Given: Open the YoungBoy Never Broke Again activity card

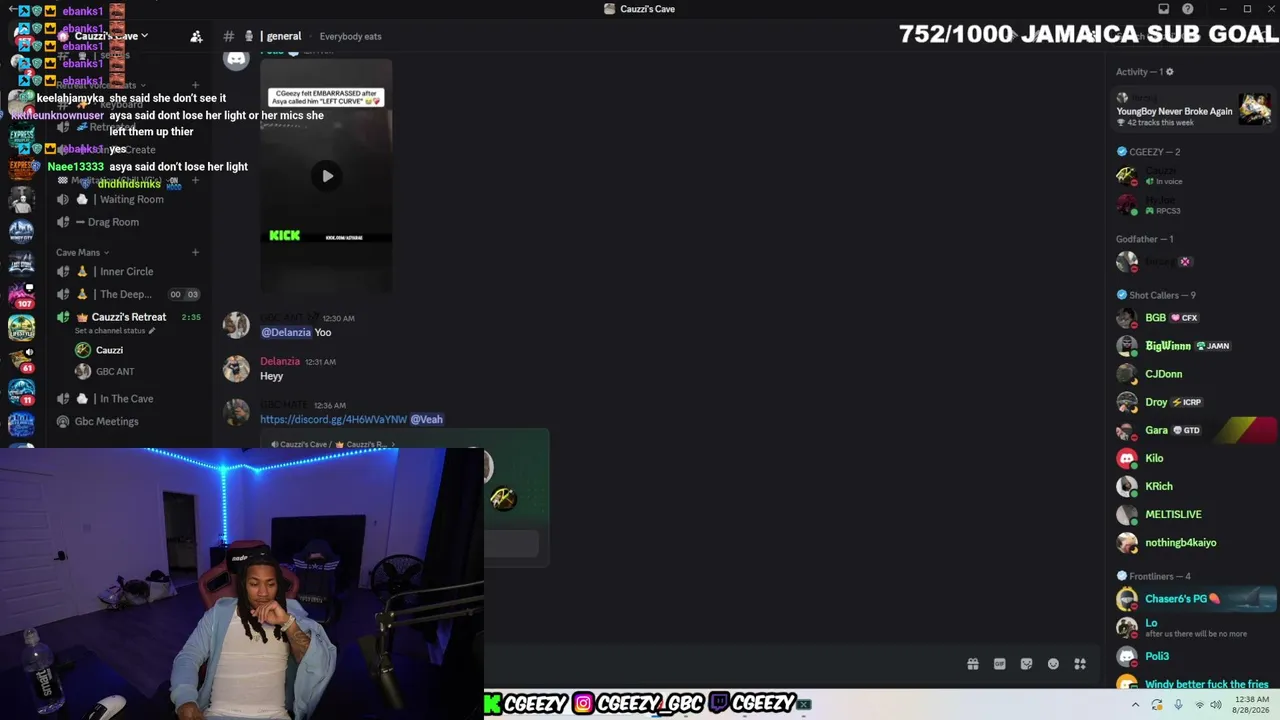Looking at the screenshot, I should pyautogui.click(x=1194, y=109).
